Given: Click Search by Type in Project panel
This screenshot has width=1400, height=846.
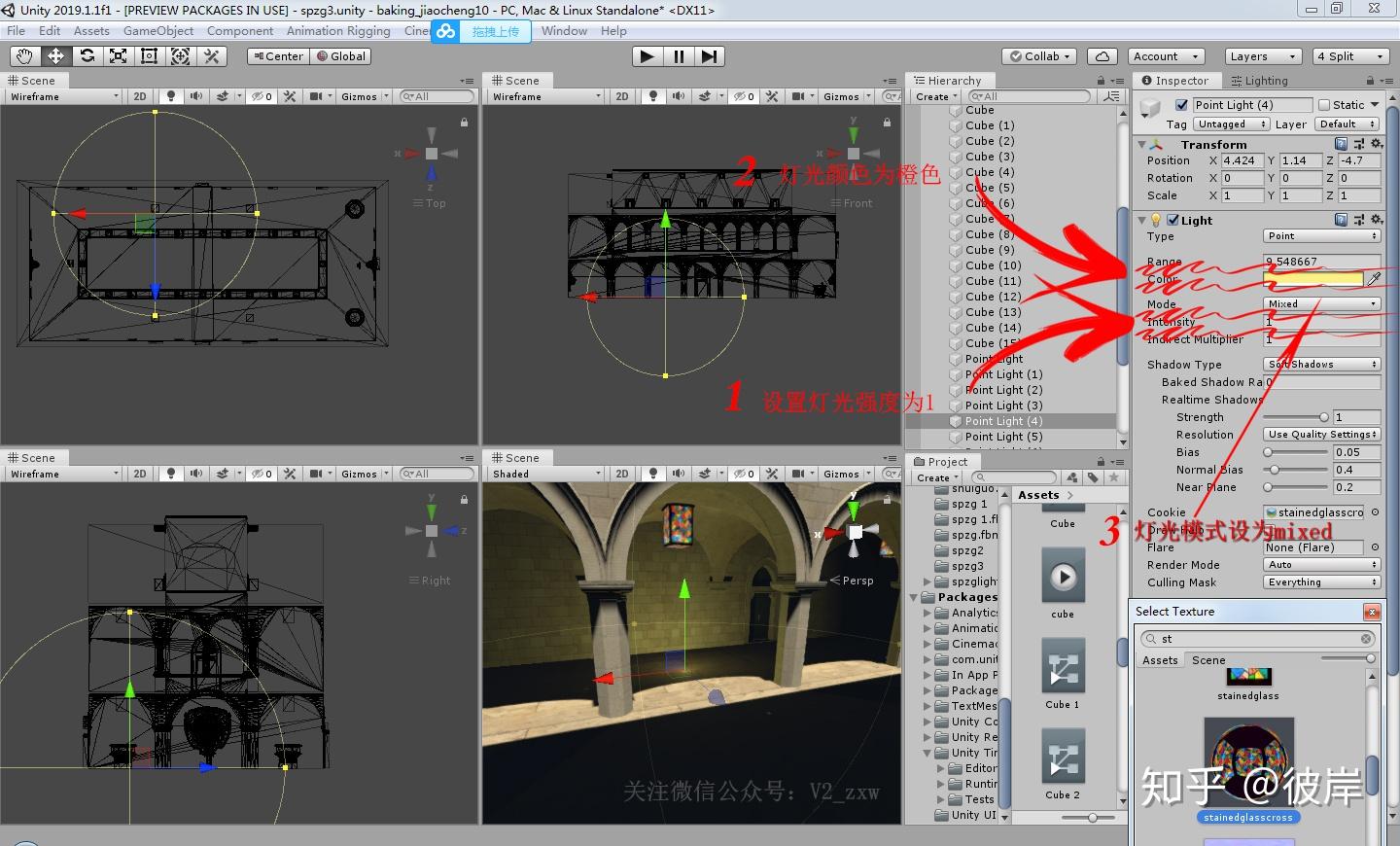Looking at the screenshot, I should click(1071, 477).
